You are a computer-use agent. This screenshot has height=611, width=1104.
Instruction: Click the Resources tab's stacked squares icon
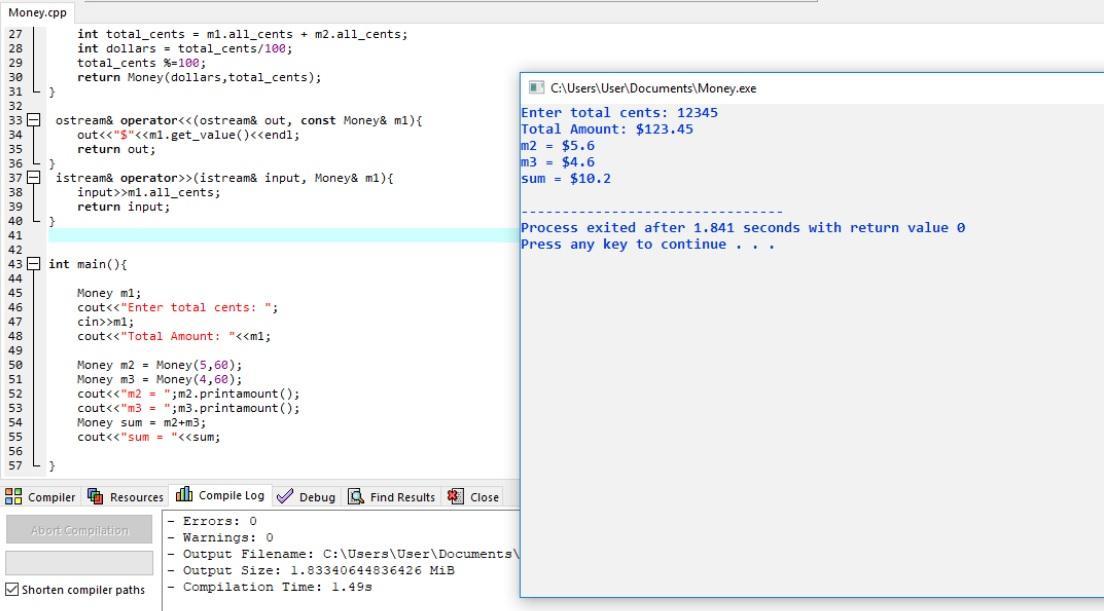(x=97, y=497)
